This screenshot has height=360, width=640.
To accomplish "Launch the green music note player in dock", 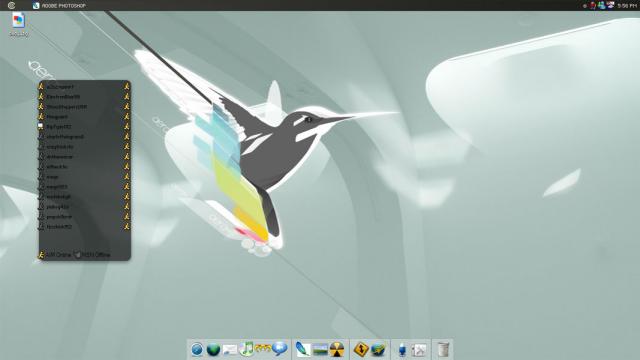I will pyautogui.click(x=246, y=349).
